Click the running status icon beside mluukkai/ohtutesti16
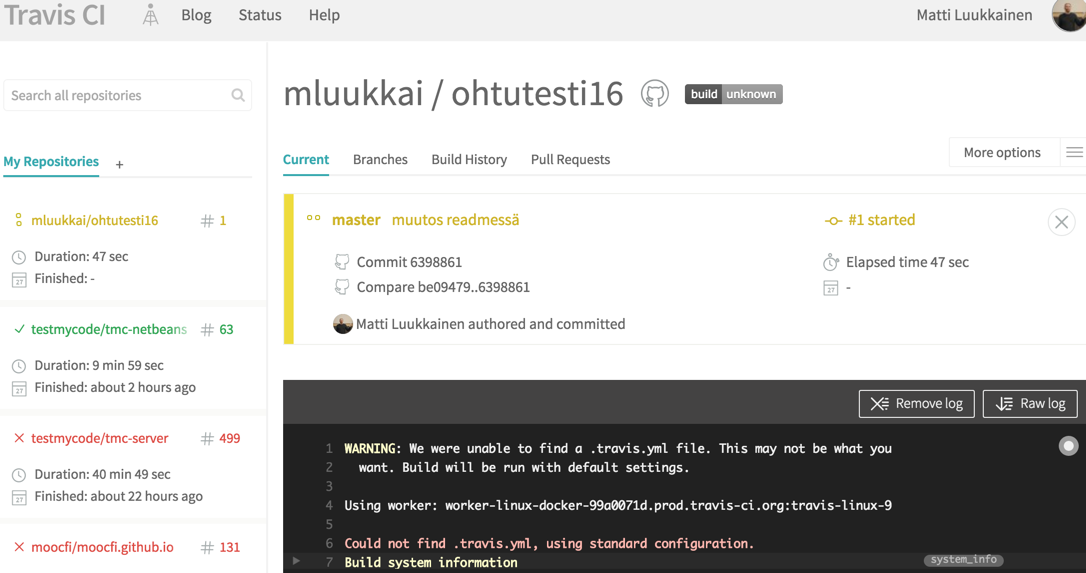The width and height of the screenshot is (1086, 573). click(19, 220)
